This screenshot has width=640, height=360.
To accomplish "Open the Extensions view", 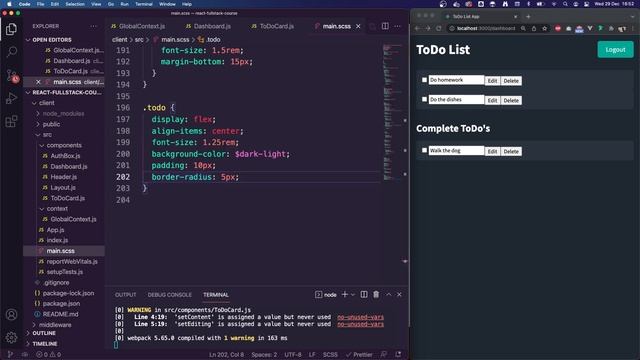I will tap(11, 121).
